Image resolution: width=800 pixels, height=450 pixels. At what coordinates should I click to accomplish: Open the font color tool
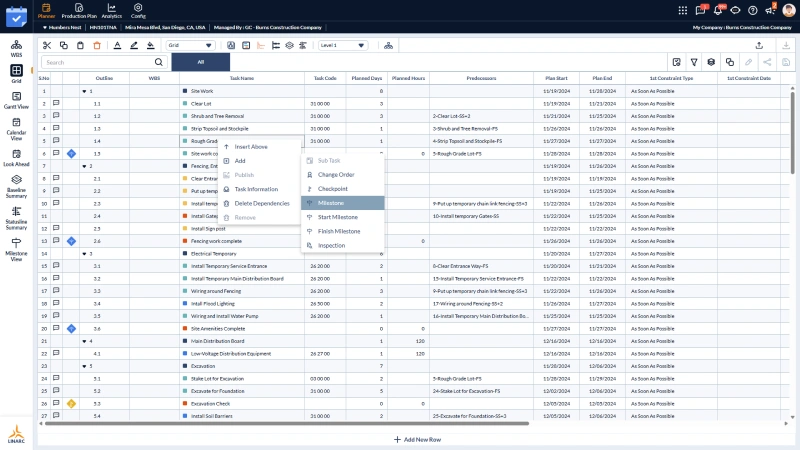tap(117, 45)
